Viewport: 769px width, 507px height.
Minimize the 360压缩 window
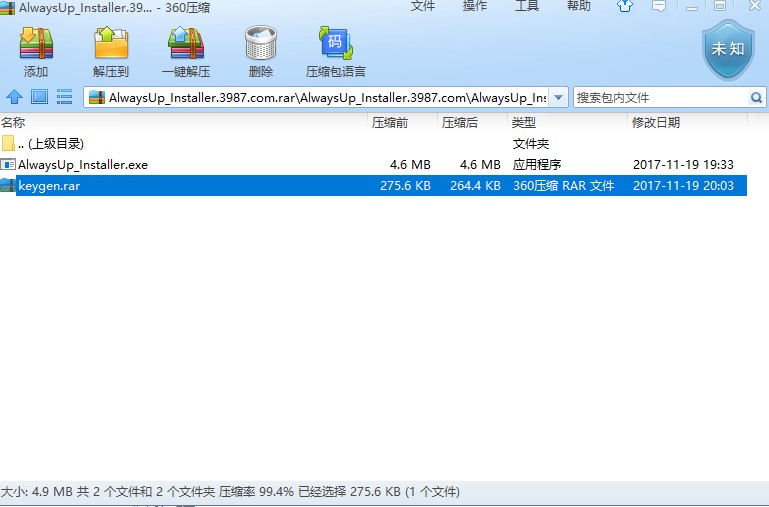[692, 6]
